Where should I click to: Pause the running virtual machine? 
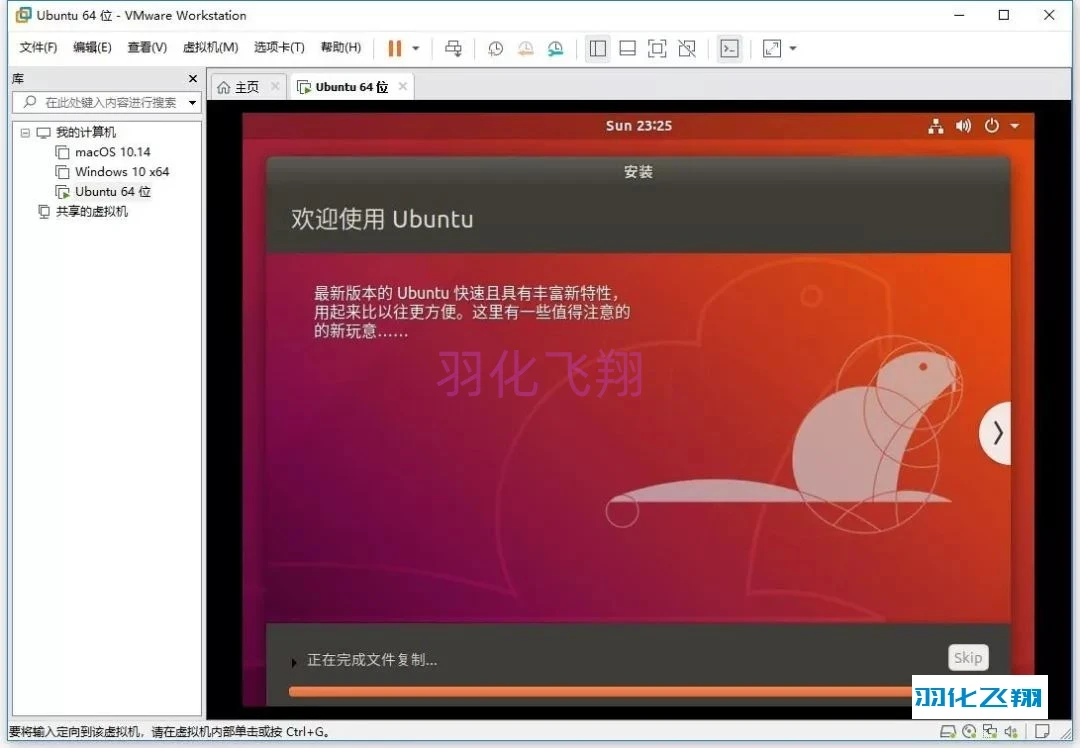point(395,48)
